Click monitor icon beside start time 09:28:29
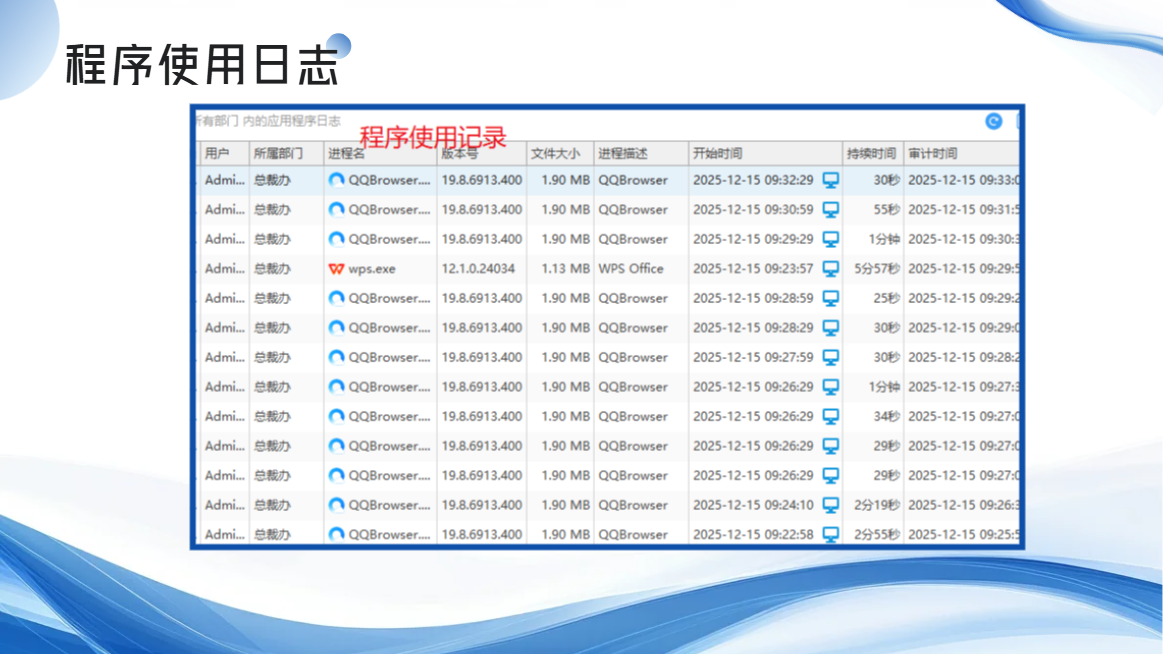Screen dimensions: 1163x654 tap(831, 328)
